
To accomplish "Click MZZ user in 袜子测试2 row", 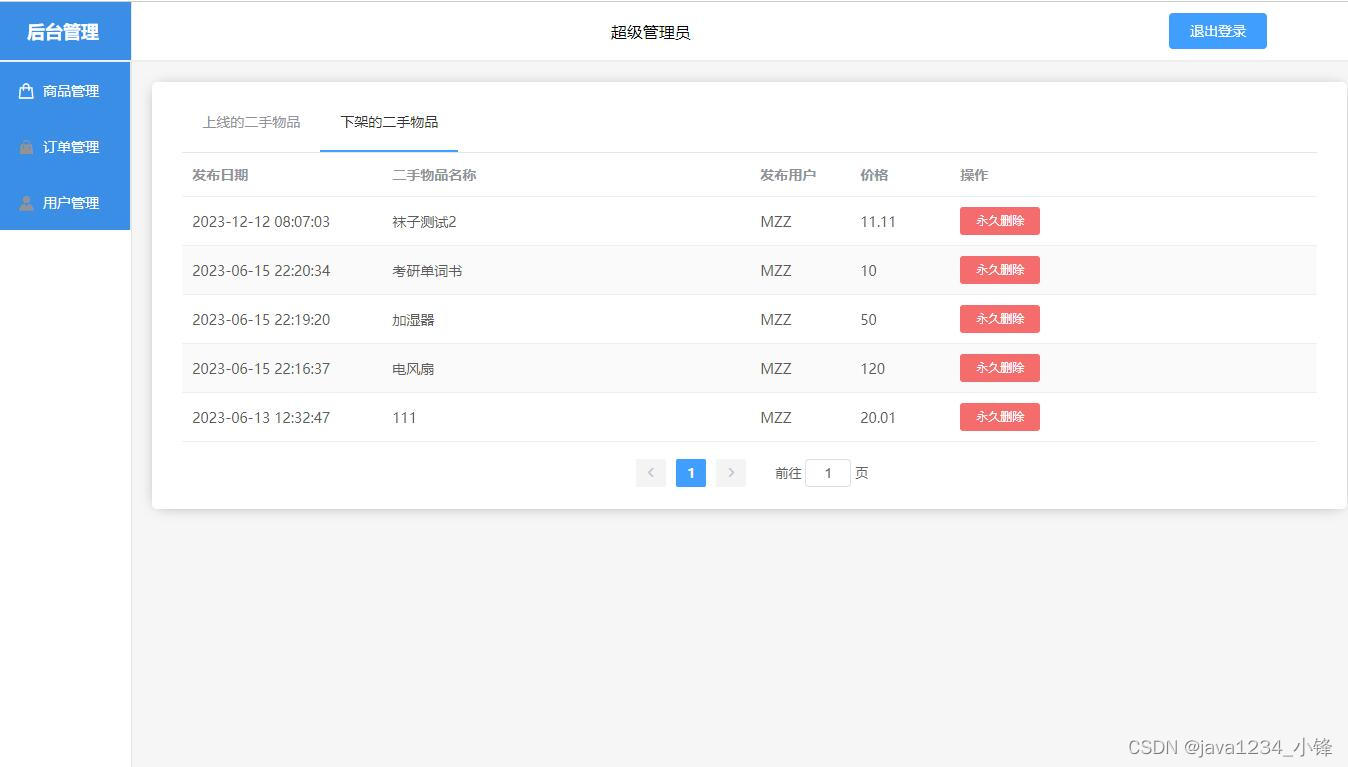I will [x=776, y=222].
